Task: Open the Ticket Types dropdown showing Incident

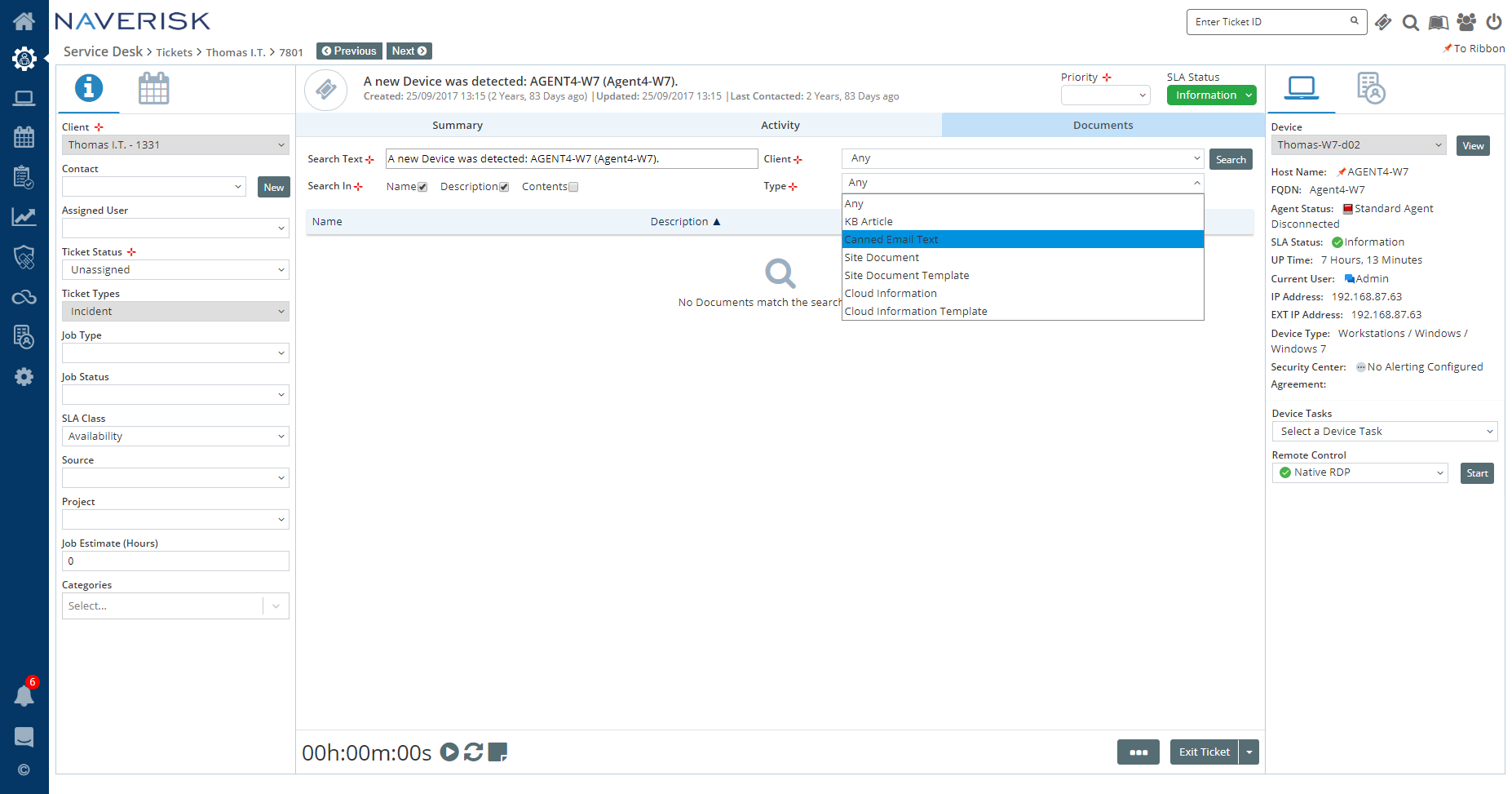Action: pyautogui.click(x=175, y=312)
